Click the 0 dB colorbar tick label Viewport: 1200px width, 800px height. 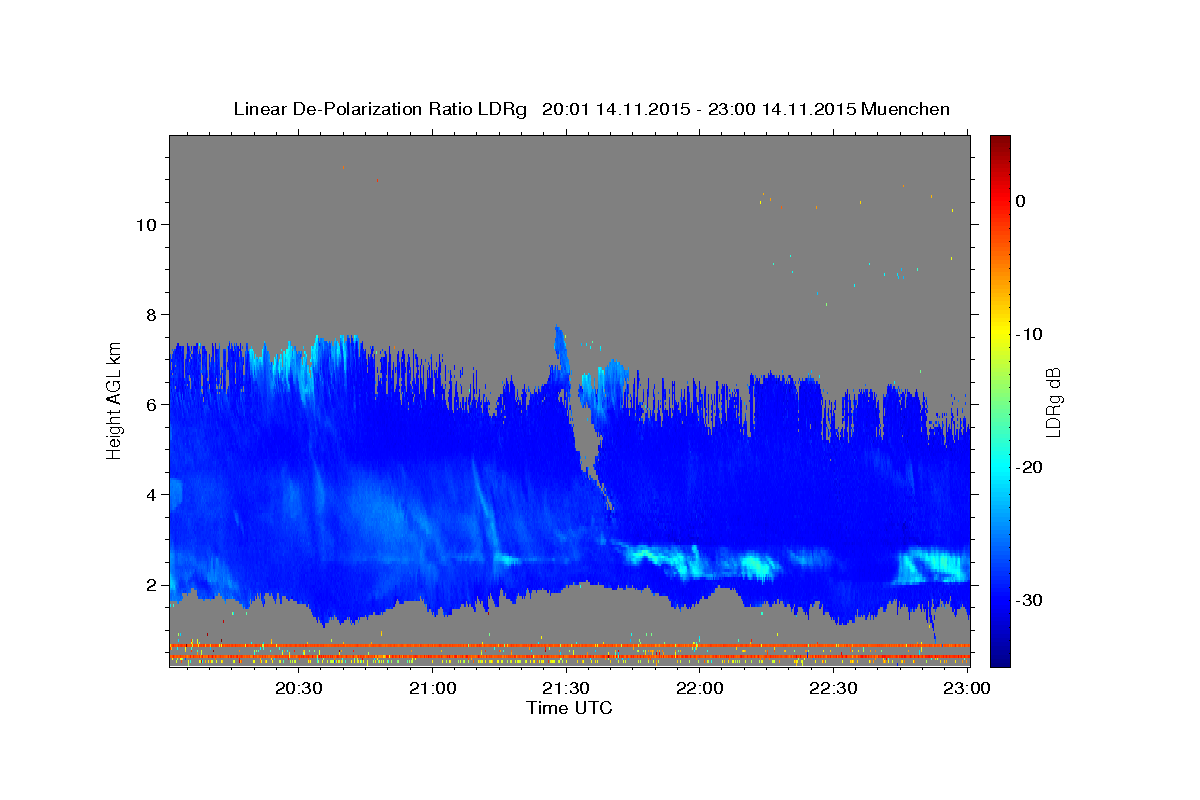point(1020,201)
